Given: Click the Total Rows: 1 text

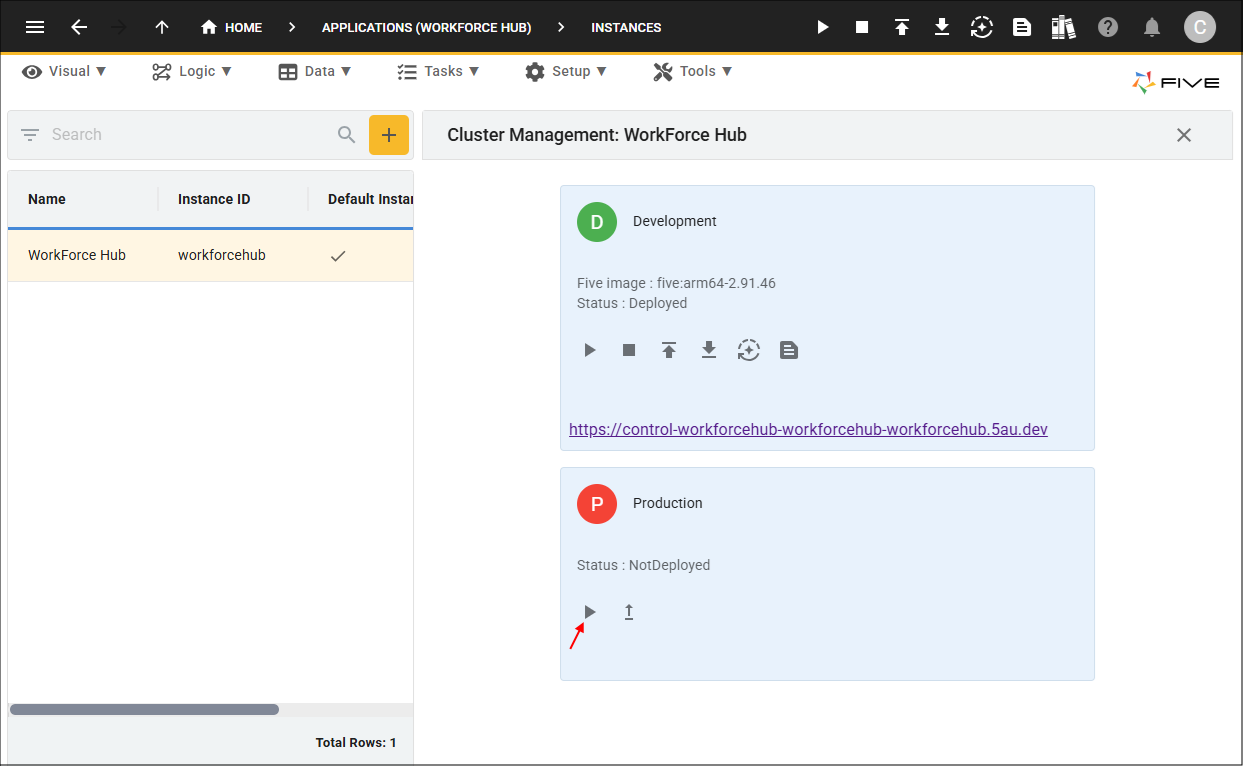Looking at the screenshot, I should [x=356, y=743].
